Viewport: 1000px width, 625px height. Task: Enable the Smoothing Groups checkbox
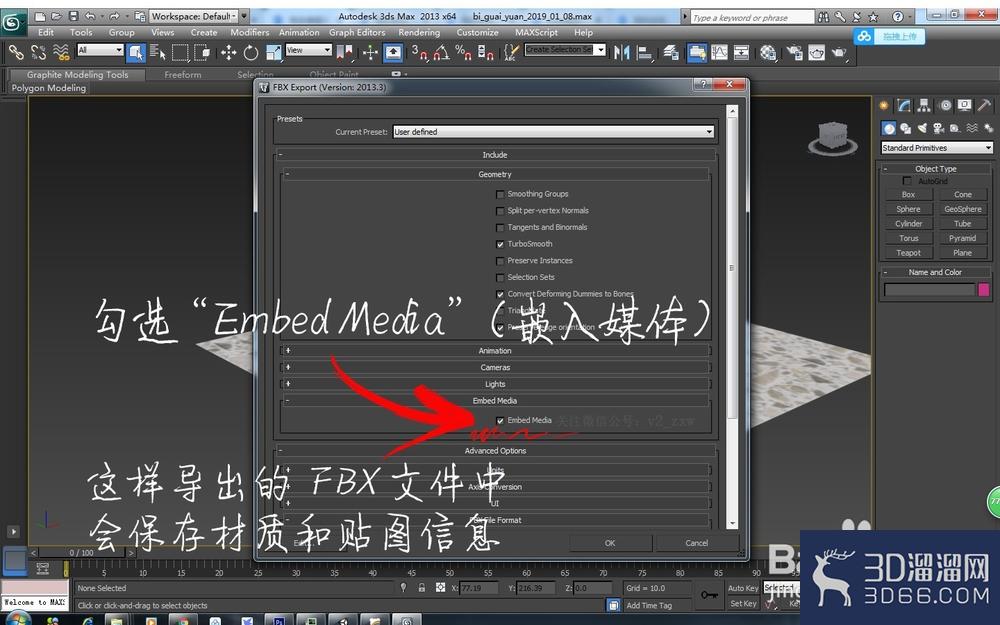(500, 194)
